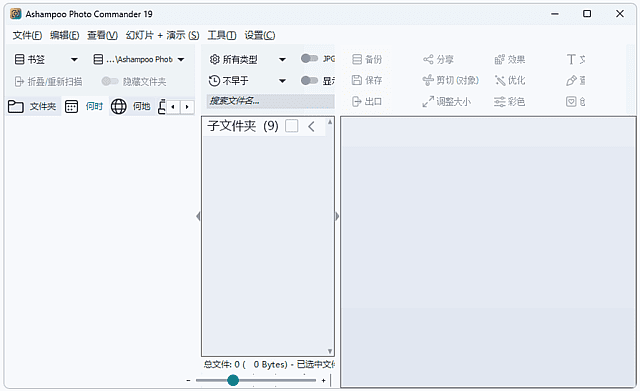Click the image preview pane

(488, 251)
